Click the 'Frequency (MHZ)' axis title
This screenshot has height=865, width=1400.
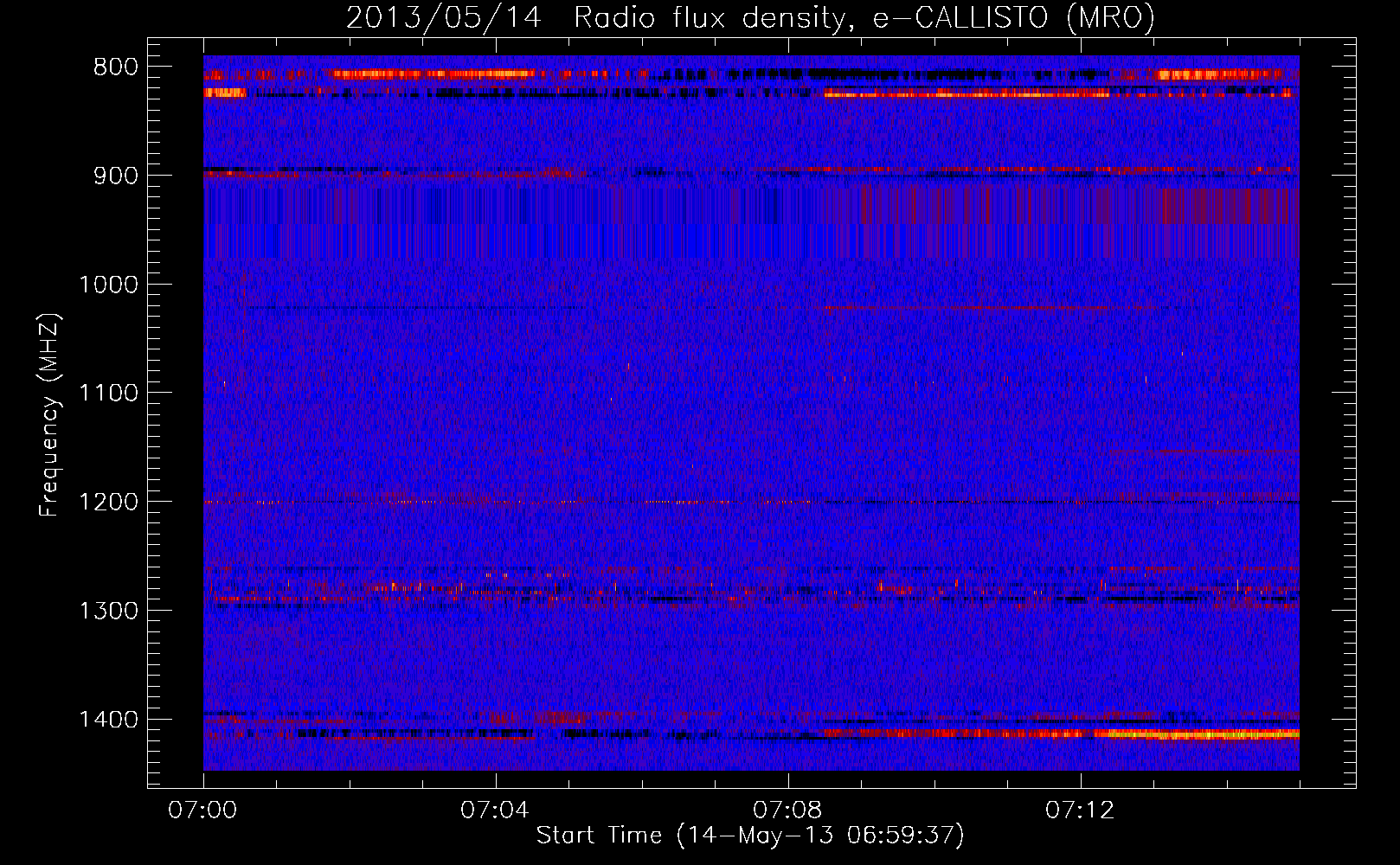pos(49,415)
